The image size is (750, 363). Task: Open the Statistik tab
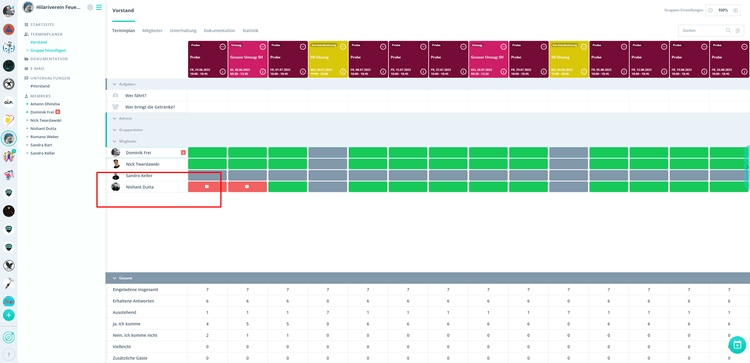[x=250, y=31]
